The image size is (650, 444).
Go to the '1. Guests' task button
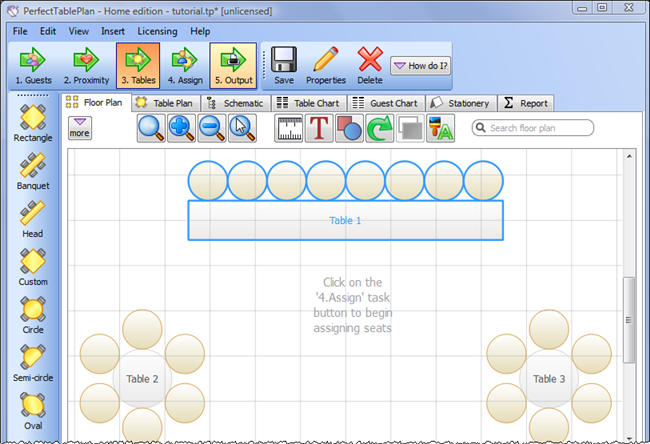point(32,65)
